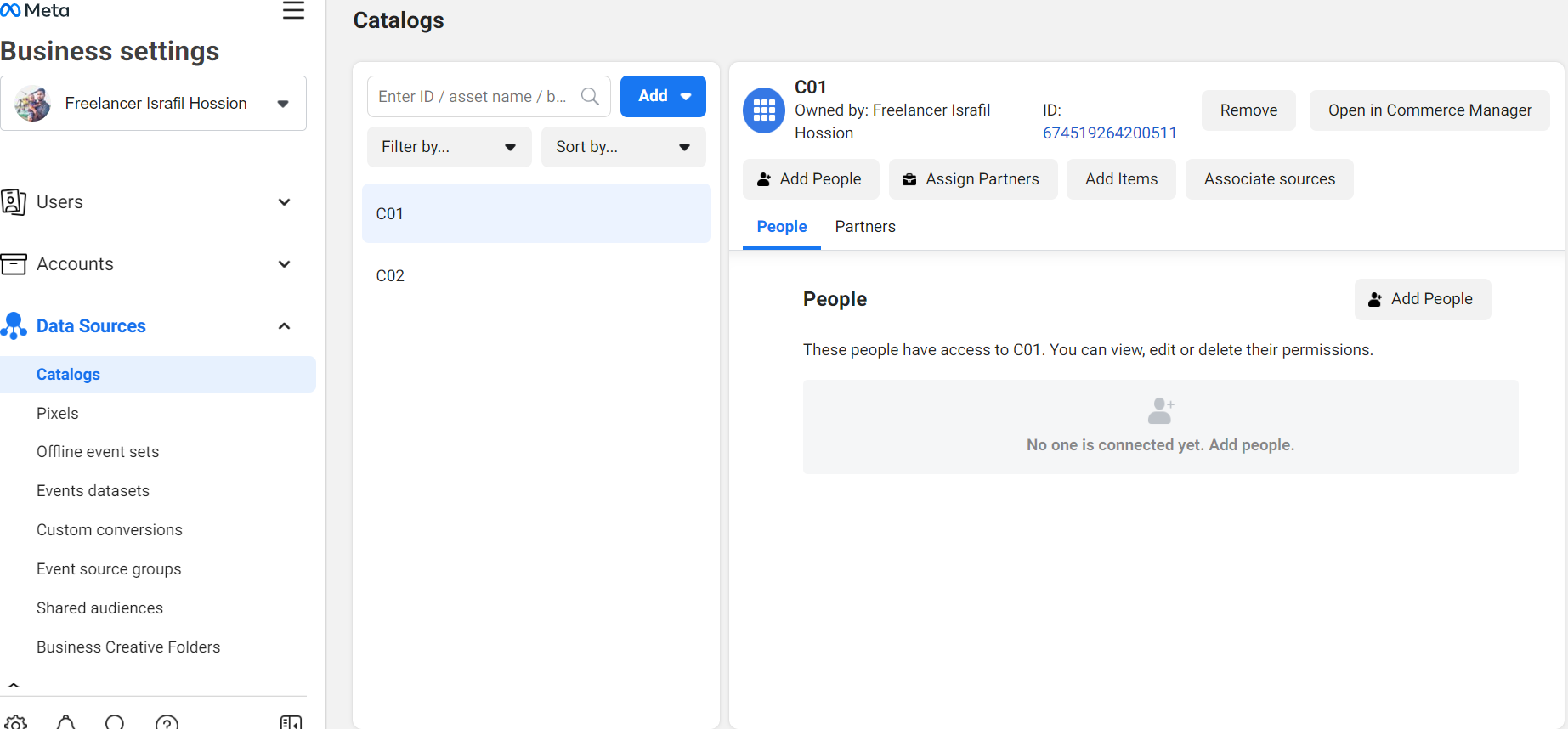Screen dimensions: 1568x729
Task: Click Add People in the People section
Action: 1423,299
